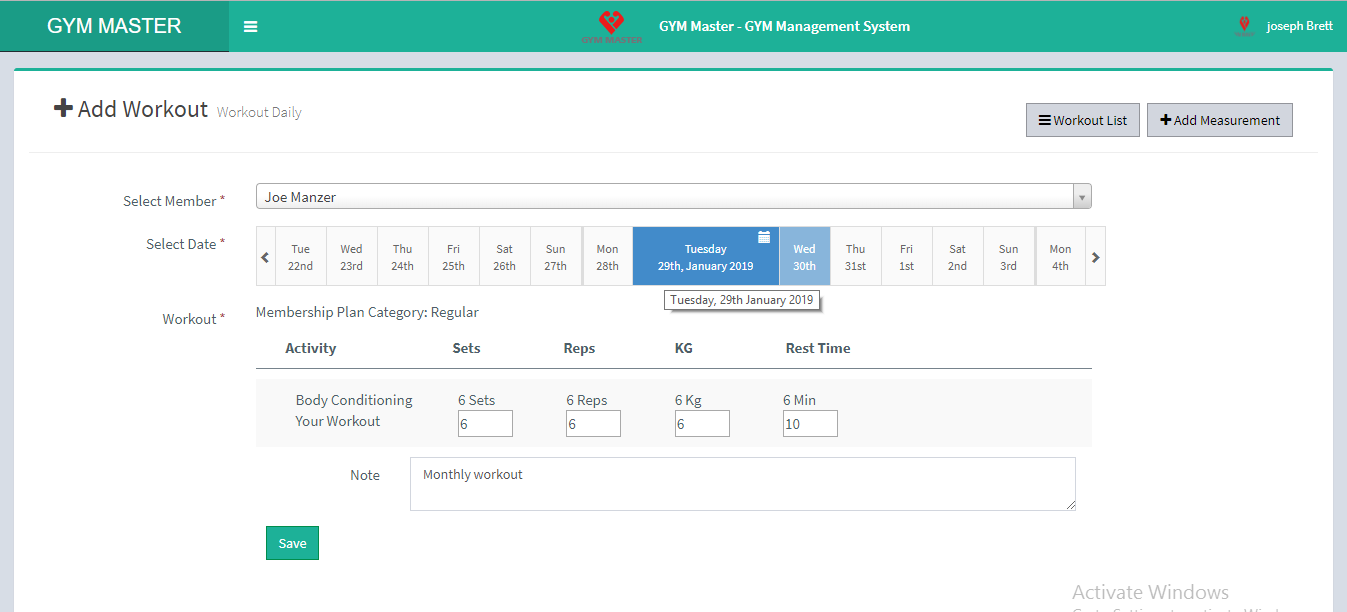This screenshot has width=1347, height=612.
Task: Click the Workout List button
Action: 1082,120
